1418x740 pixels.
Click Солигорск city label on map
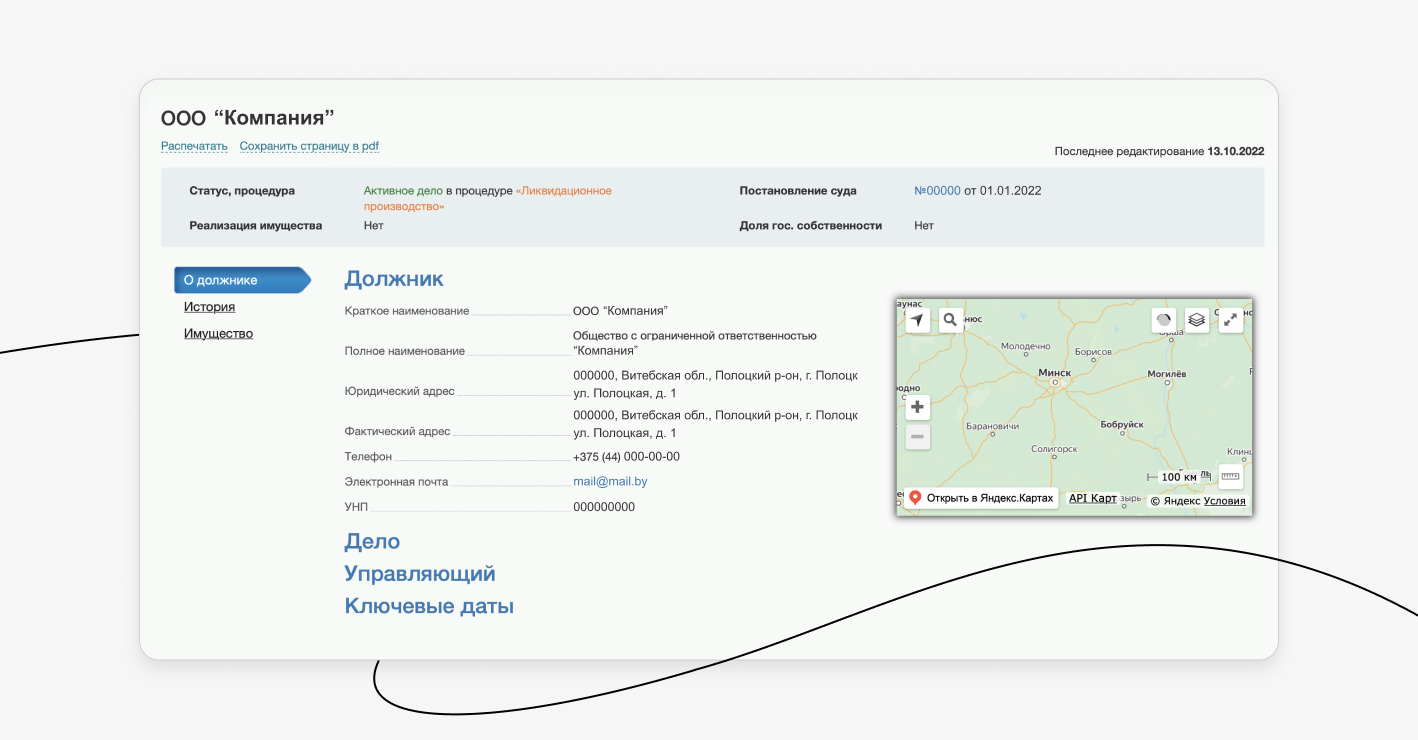[1053, 449]
